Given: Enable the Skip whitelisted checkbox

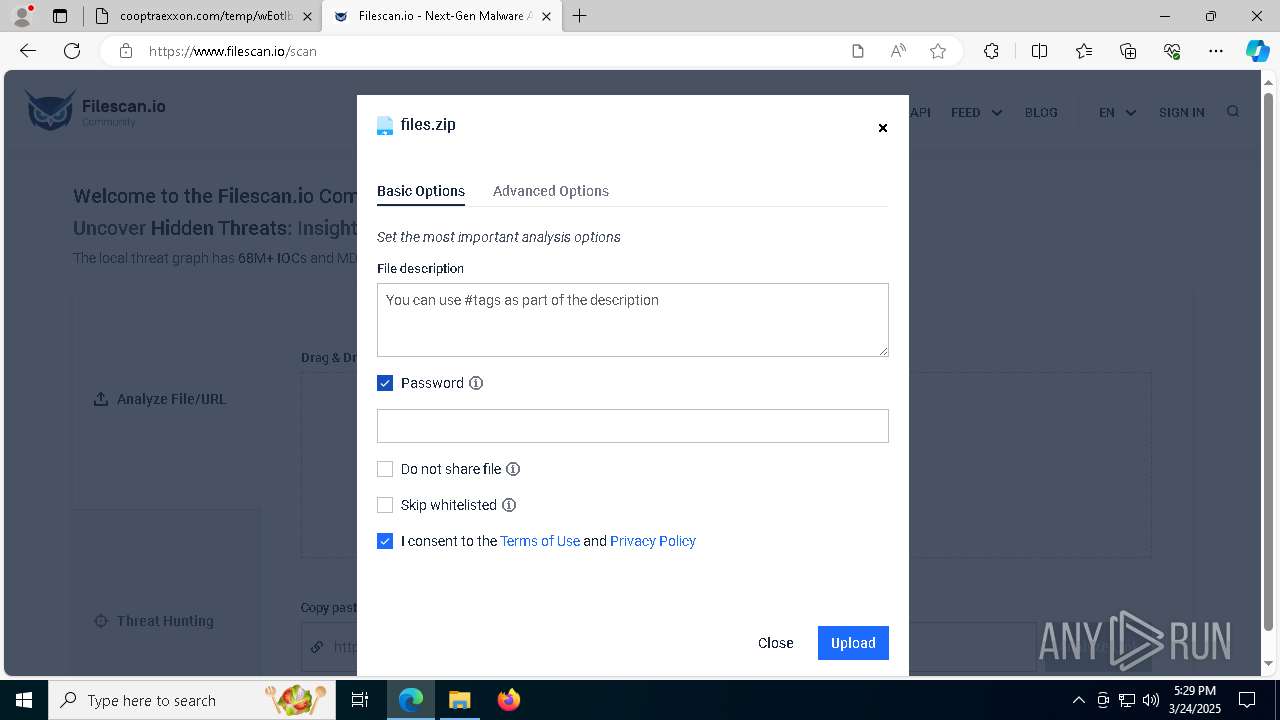Looking at the screenshot, I should (385, 505).
